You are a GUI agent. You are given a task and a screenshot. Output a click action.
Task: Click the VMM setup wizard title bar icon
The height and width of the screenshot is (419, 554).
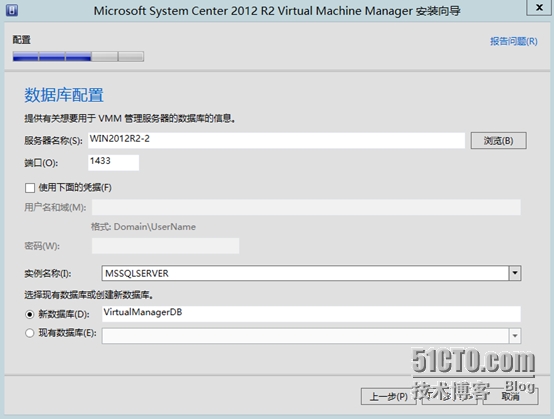(12, 10)
